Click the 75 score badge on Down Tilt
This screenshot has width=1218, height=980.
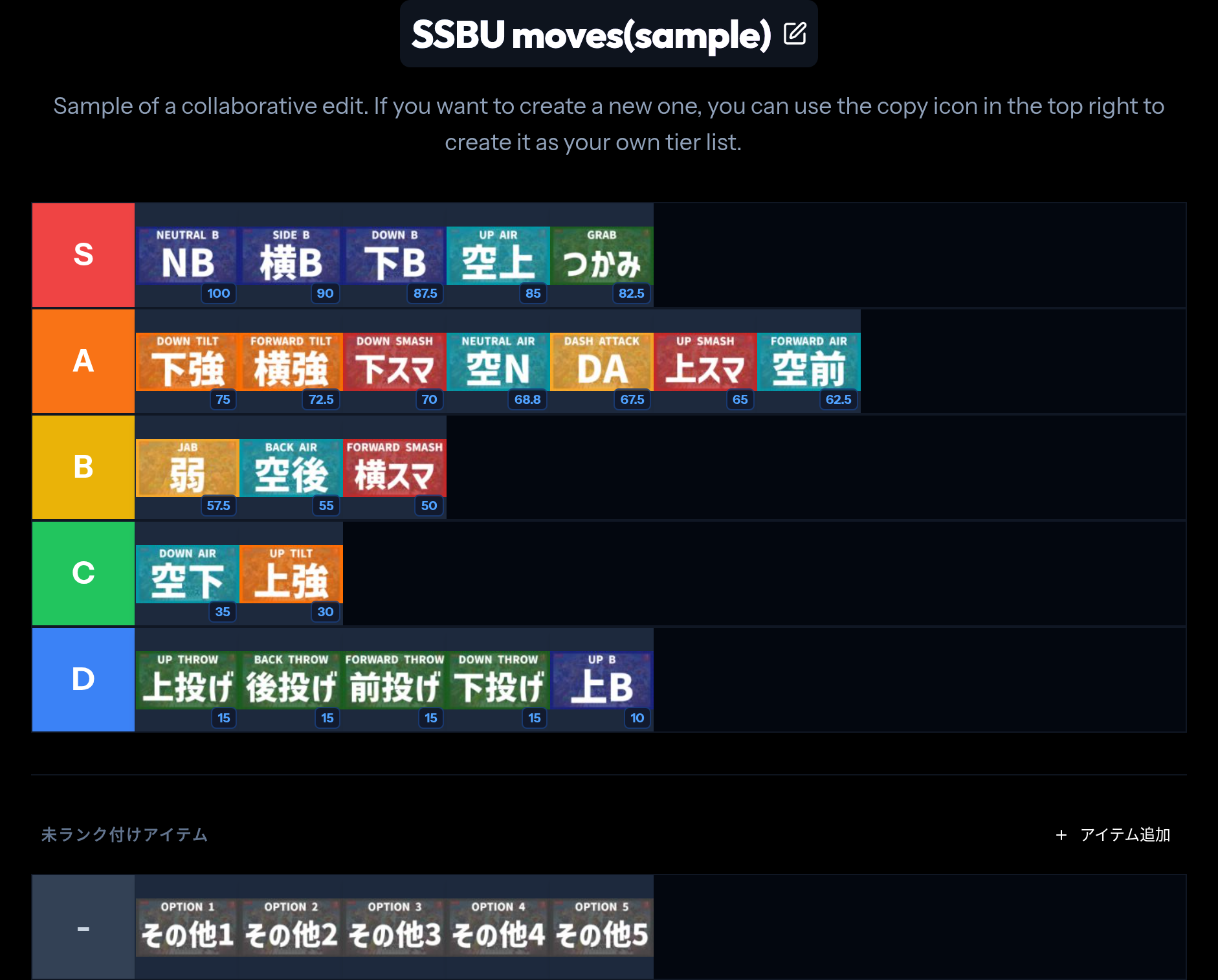point(223,399)
